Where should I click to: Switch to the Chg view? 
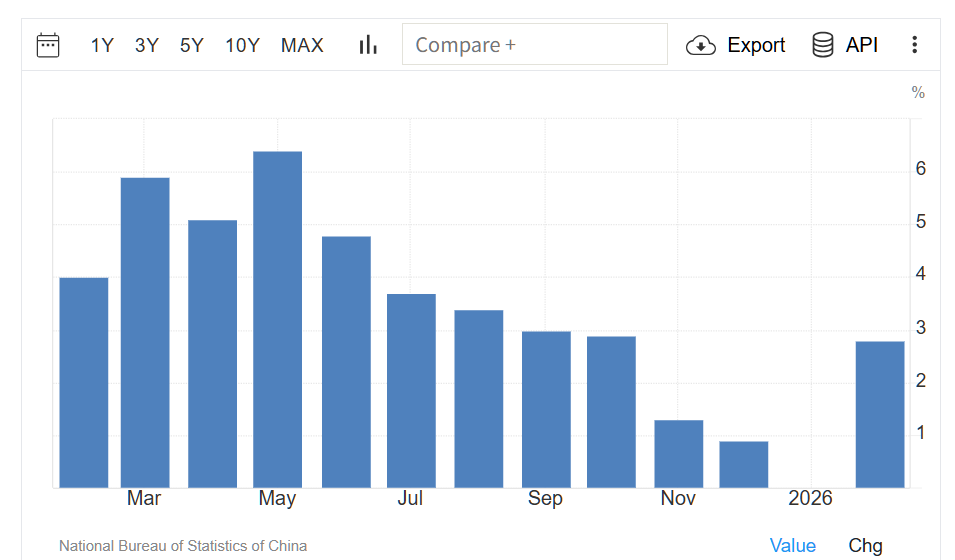point(865,545)
